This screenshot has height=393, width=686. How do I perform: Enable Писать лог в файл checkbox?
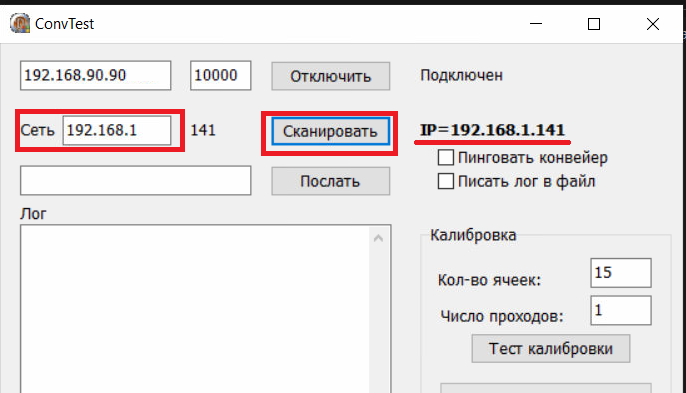click(446, 181)
